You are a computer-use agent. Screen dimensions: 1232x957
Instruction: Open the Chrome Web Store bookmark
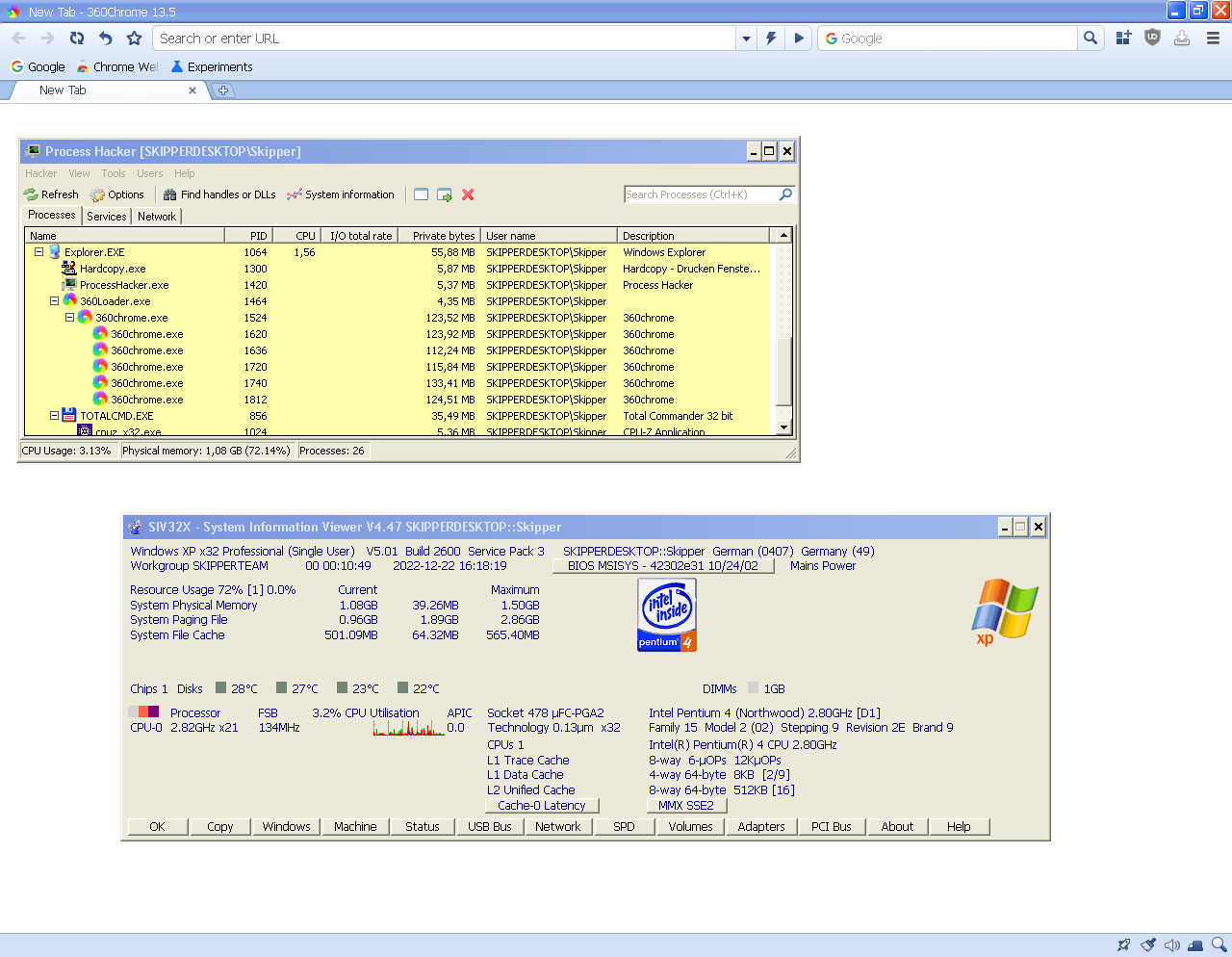coord(117,67)
